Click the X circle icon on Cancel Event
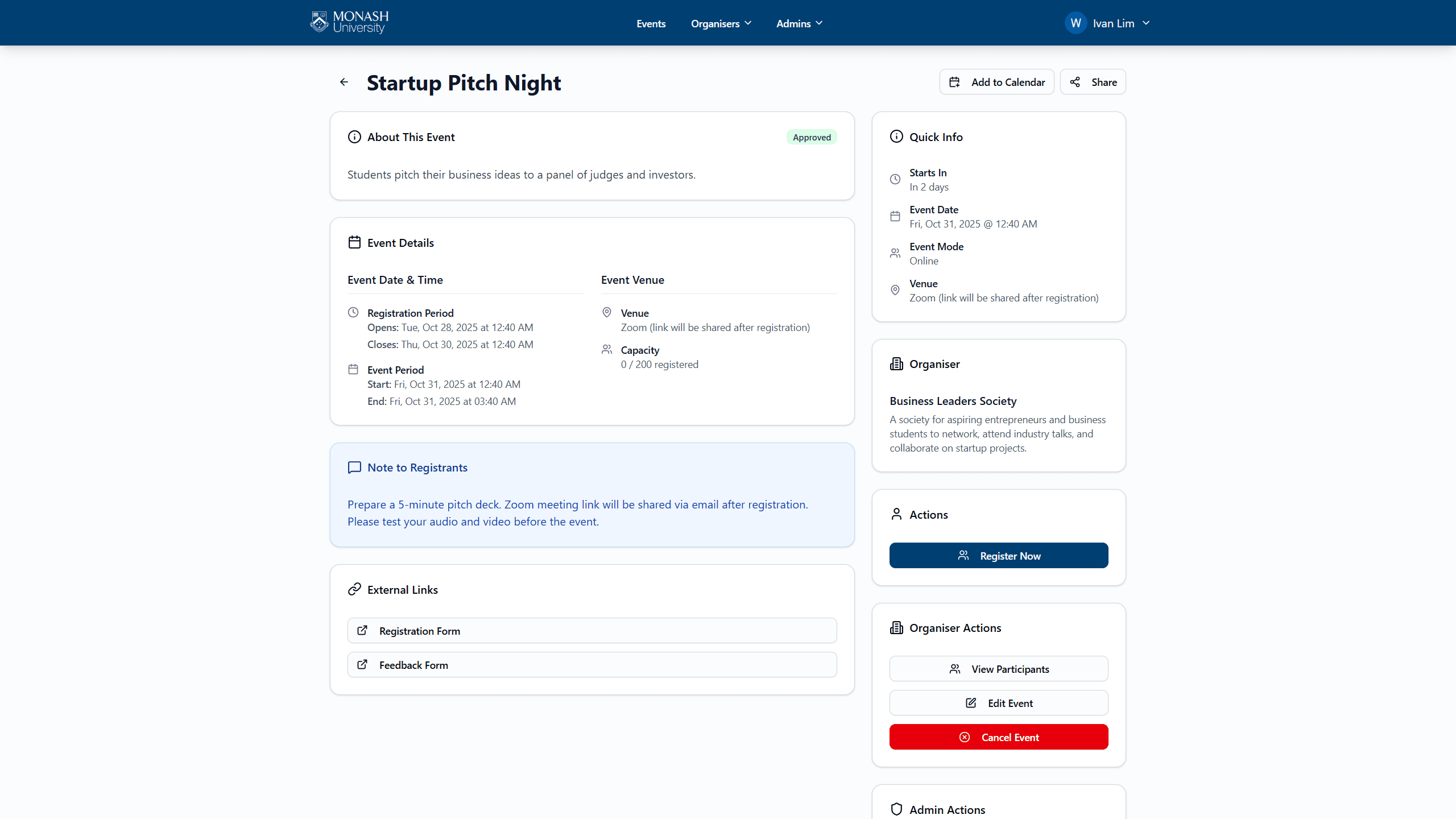 click(965, 737)
